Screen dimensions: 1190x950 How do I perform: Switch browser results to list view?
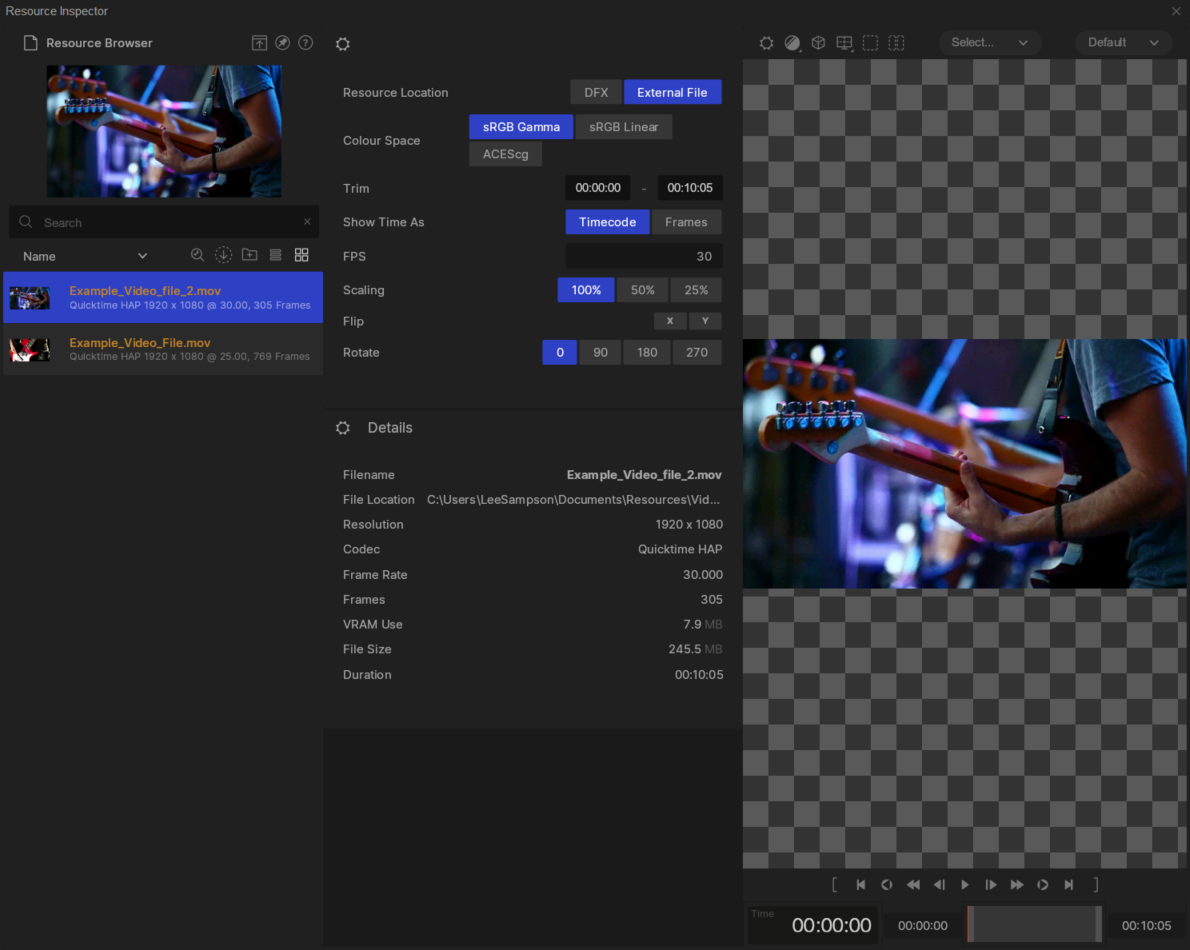(x=275, y=255)
